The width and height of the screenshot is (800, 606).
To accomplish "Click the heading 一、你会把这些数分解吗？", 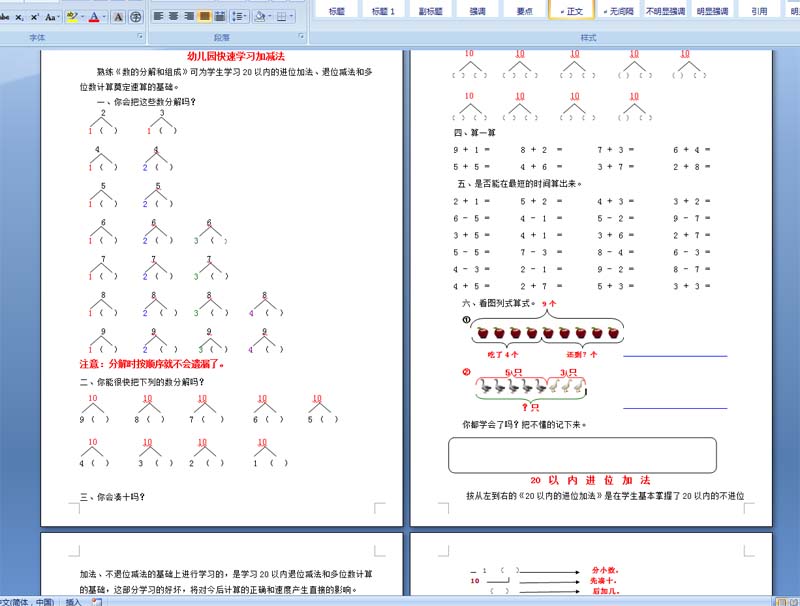I will tap(146, 102).
